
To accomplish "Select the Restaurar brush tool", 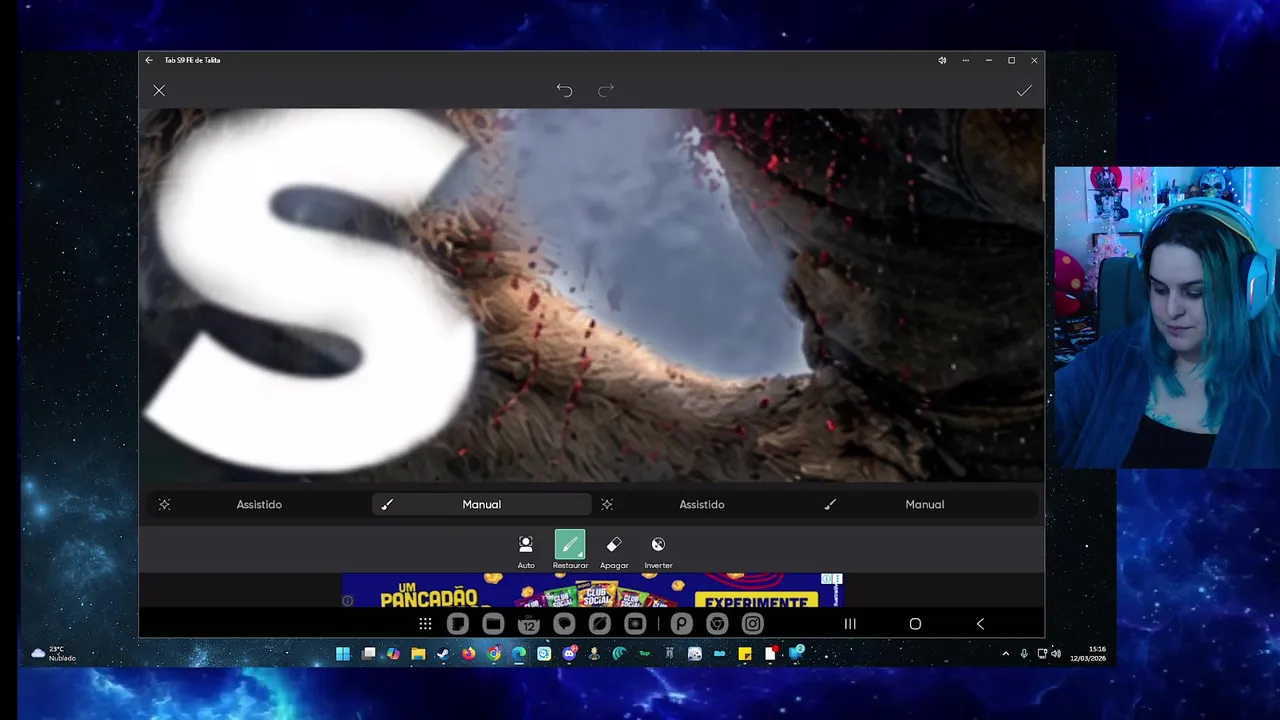I will [570, 550].
